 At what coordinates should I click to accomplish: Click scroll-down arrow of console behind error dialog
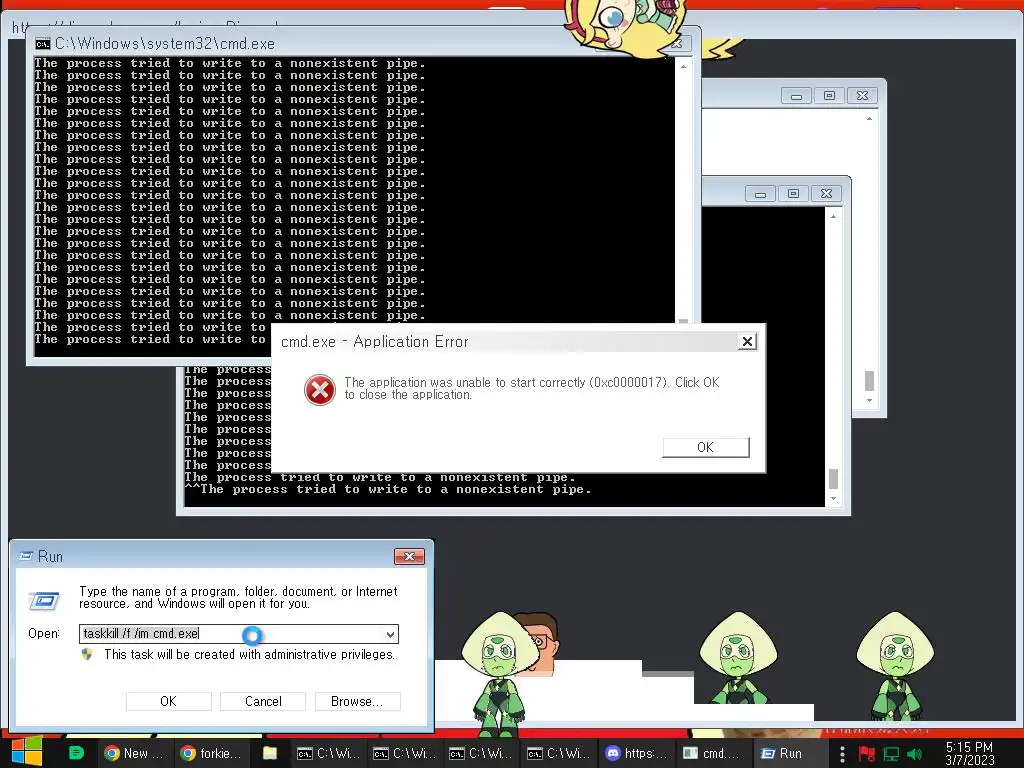833,499
